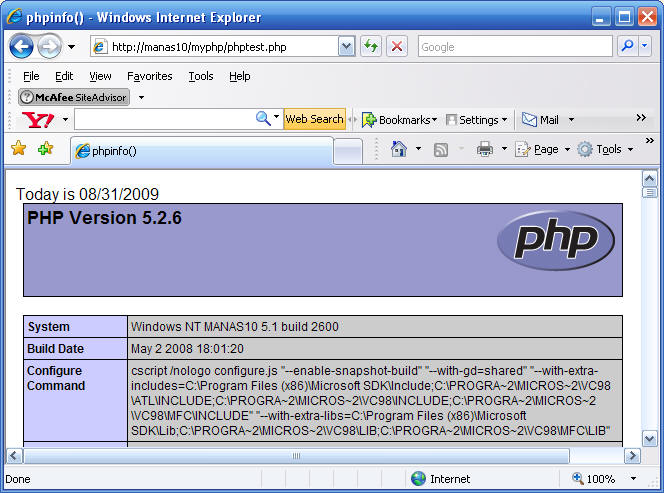This screenshot has height=493, width=664.
Task: Open the View menu
Action: 100,76
